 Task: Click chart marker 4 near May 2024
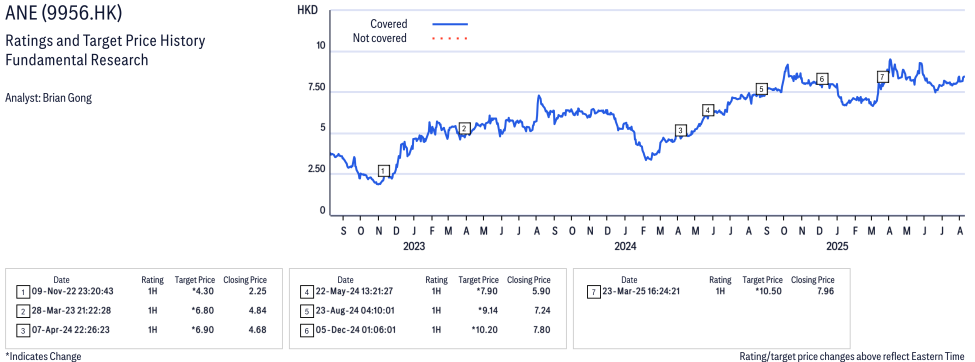click(707, 110)
